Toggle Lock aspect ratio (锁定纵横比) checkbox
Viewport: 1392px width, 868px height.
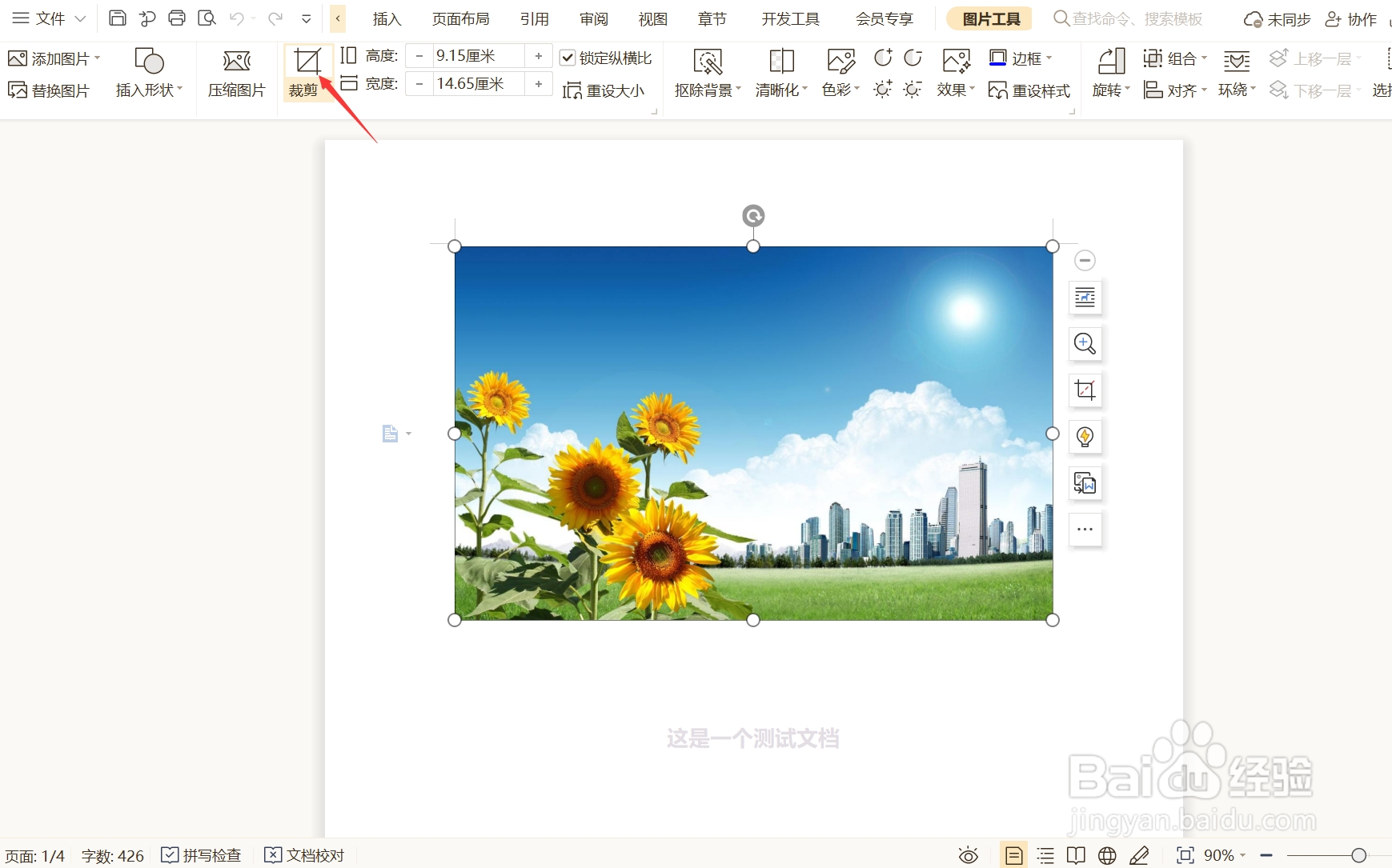pos(568,58)
